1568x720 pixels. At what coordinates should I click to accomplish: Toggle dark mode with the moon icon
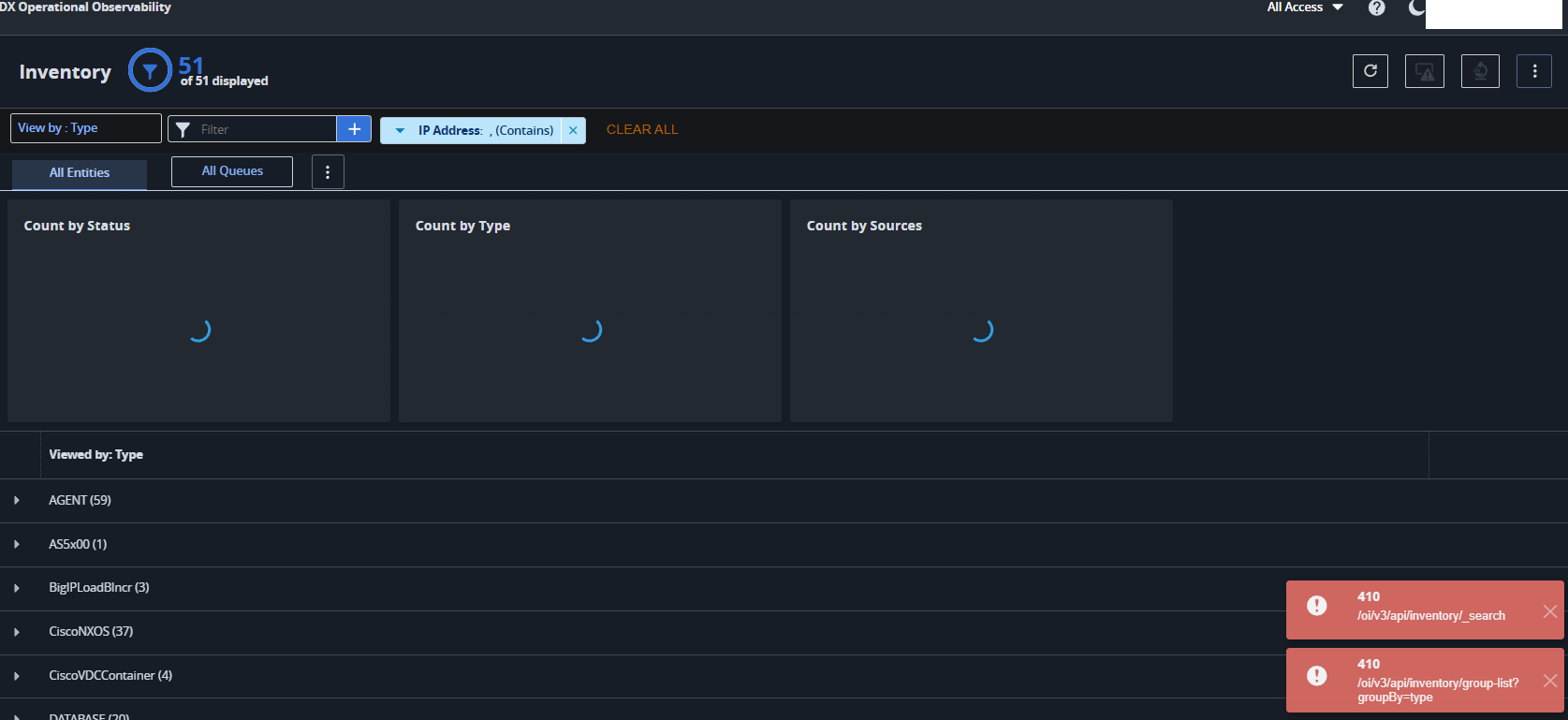point(1415,8)
